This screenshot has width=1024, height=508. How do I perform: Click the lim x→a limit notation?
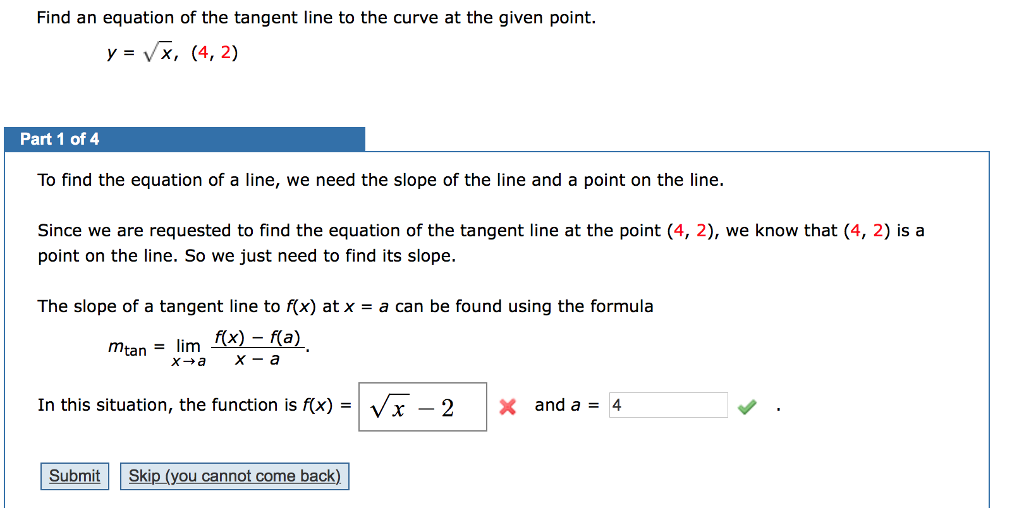pyautogui.click(x=188, y=351)
